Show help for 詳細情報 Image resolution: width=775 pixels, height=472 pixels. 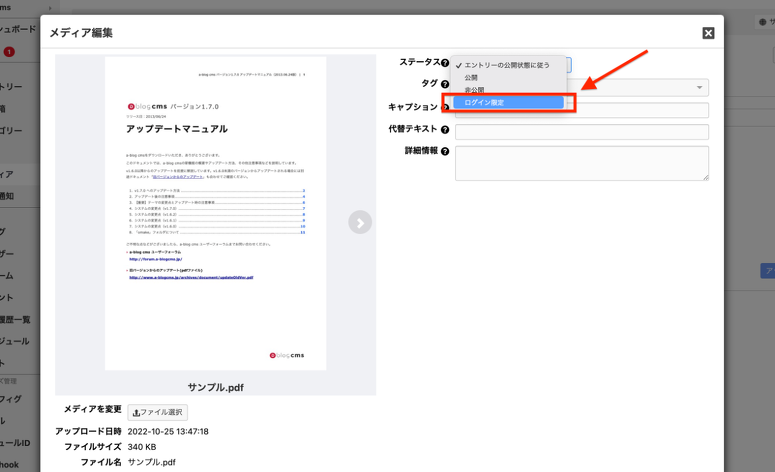[445, 151]
